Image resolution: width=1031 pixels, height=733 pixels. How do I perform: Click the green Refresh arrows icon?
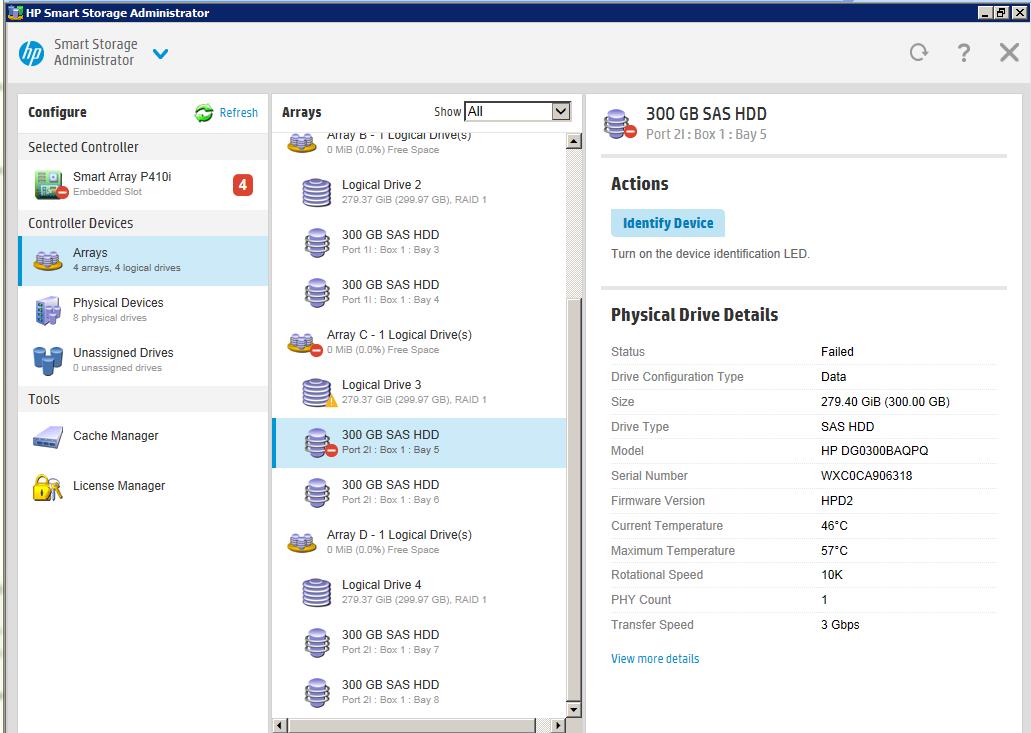204,113
